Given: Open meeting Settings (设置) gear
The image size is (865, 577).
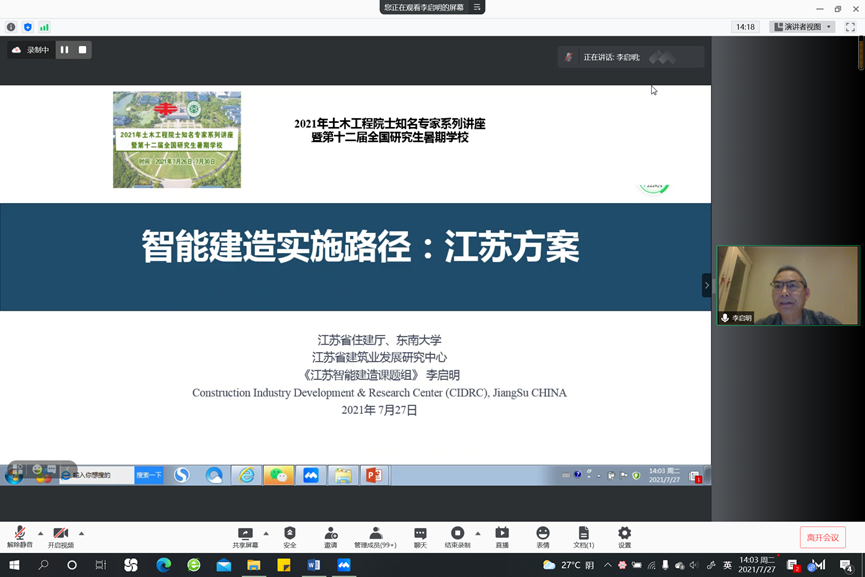Looking at the screenshot, I should [x=624, y=537].
